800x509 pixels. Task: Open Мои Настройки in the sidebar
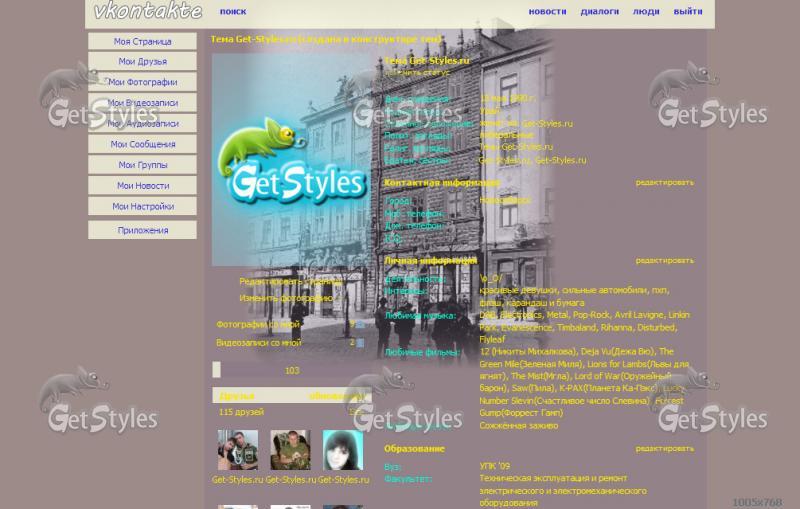[x=142, y=207]
